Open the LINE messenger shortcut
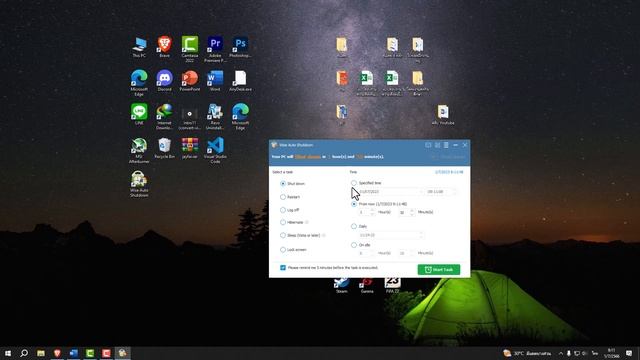Screen dimensions: 640x360 click(139, 114)
